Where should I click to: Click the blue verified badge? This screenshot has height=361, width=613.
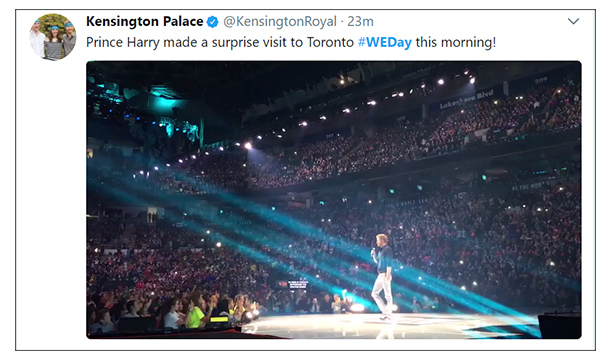212,22
